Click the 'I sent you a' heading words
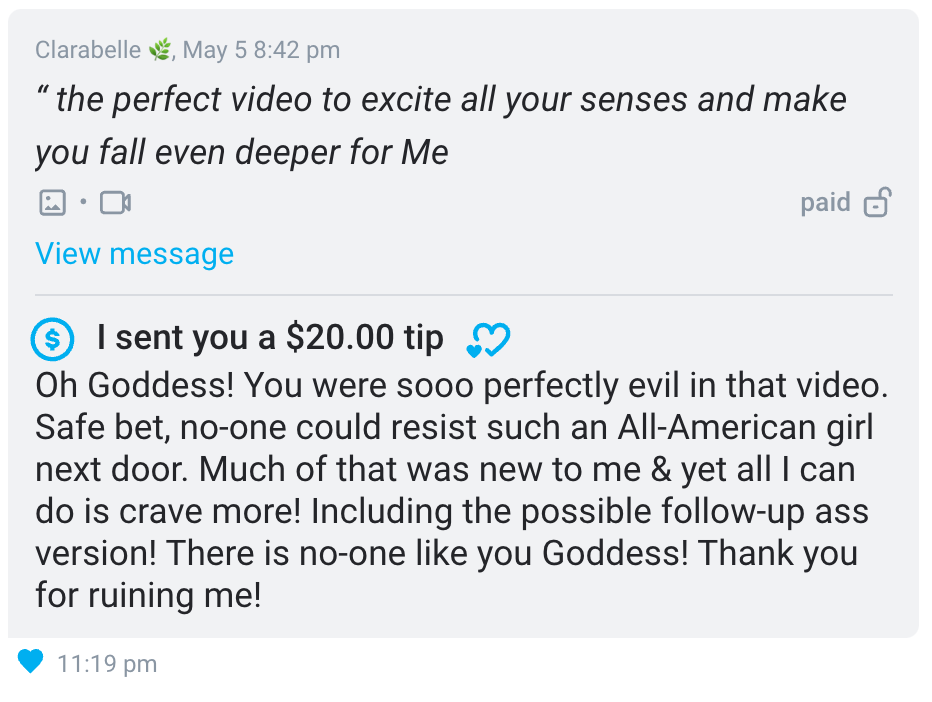Viewport: 932px width, 702px height. (186, 338)
